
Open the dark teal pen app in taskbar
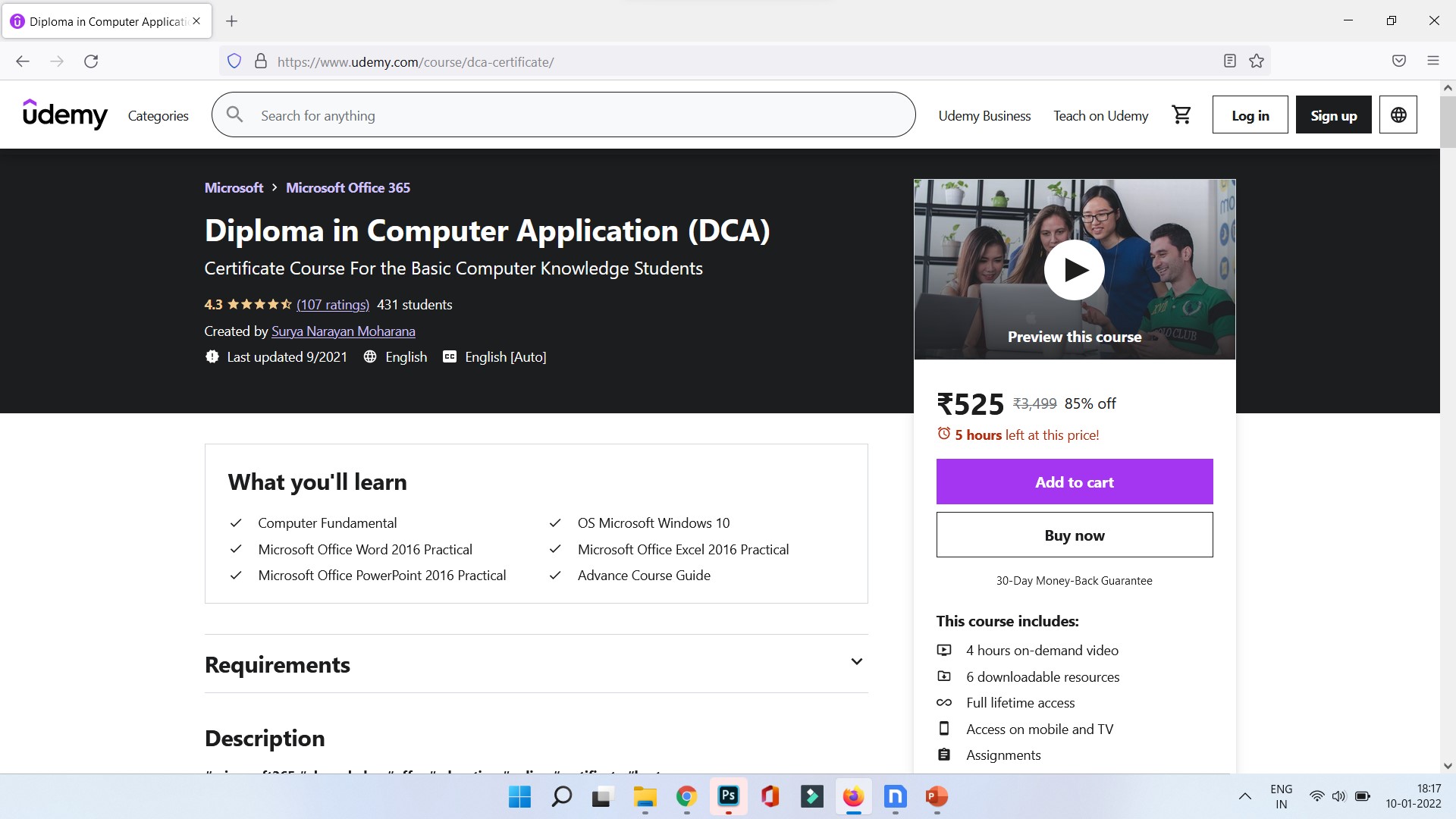pos(811,797)
